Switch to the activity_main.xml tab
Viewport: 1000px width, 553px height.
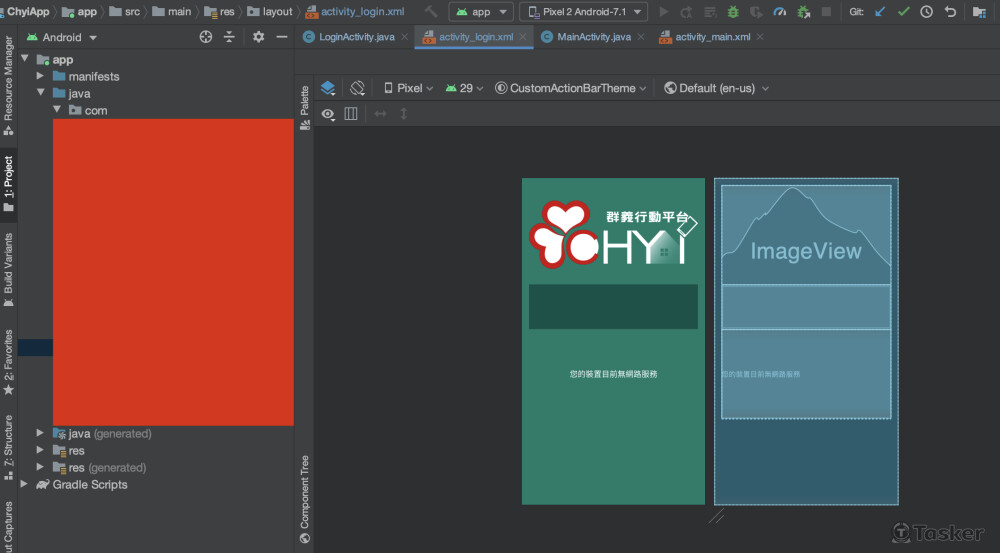click(712, 37)
